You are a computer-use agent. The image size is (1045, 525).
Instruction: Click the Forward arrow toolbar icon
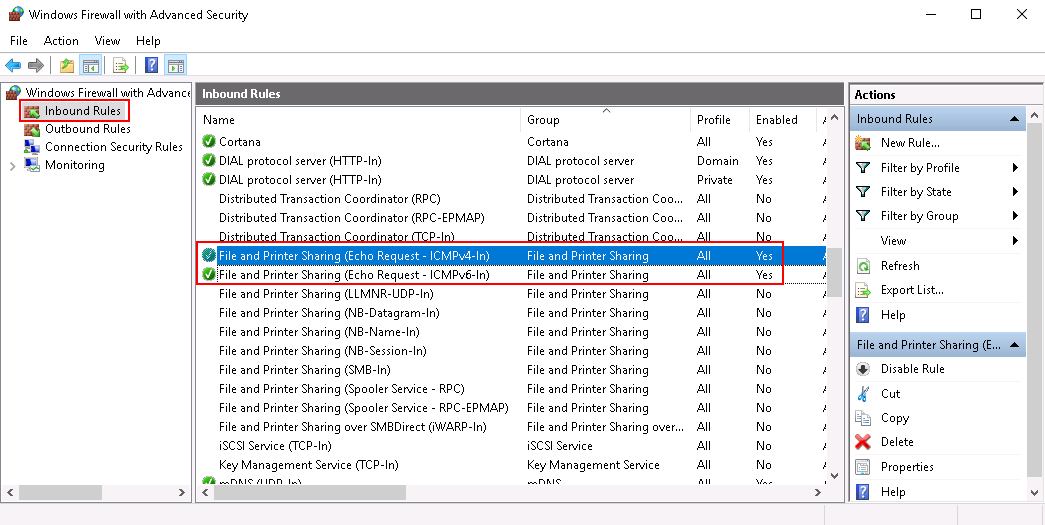pyautogui.click(x=36, y=65)
